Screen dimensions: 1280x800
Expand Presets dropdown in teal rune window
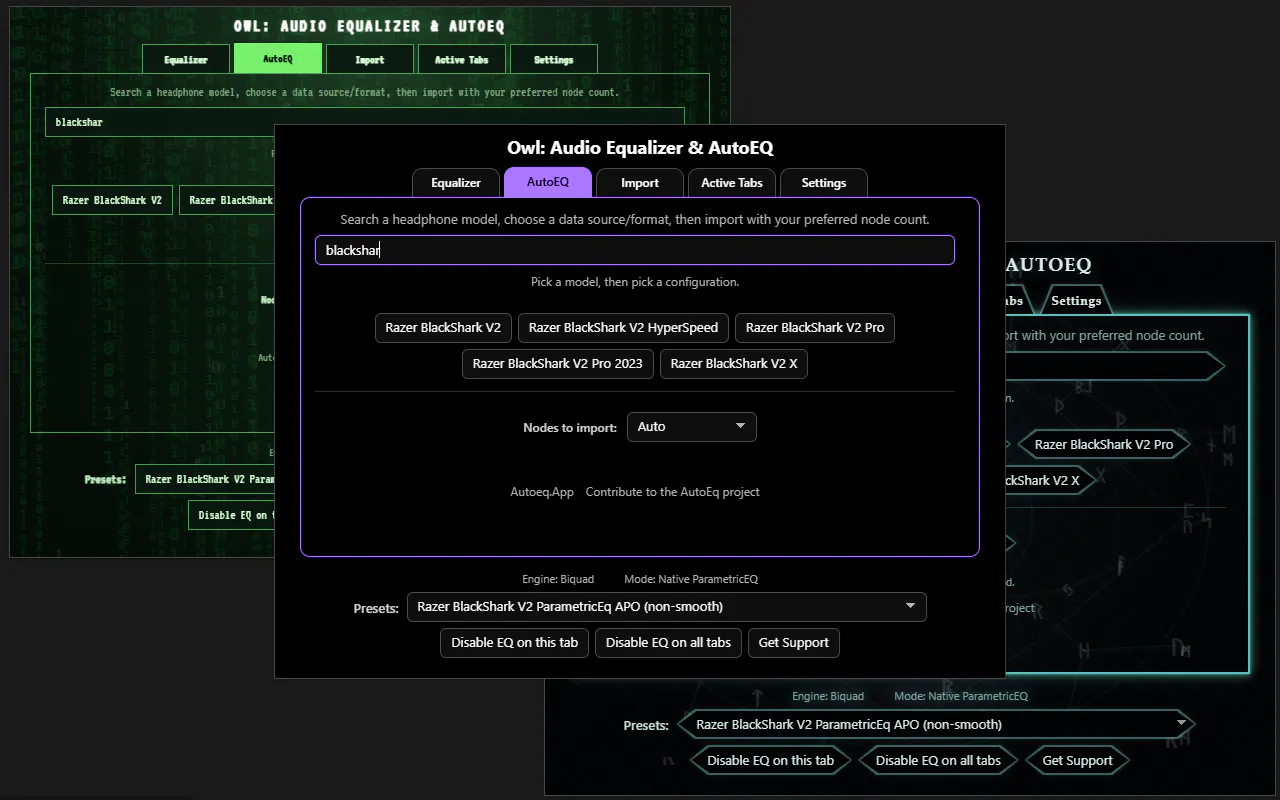[936, 724]
